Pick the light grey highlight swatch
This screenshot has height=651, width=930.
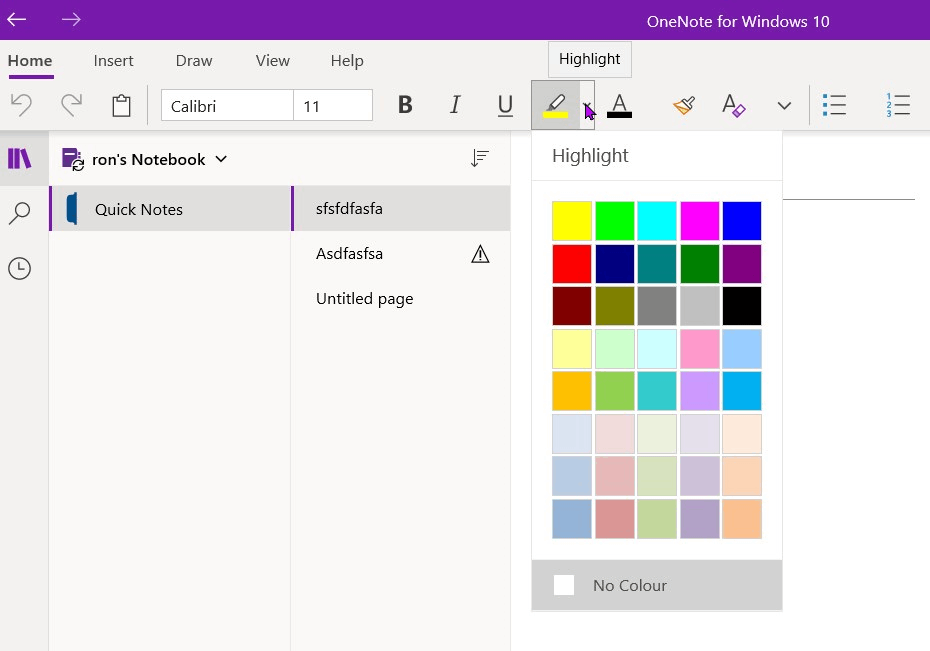700,306
